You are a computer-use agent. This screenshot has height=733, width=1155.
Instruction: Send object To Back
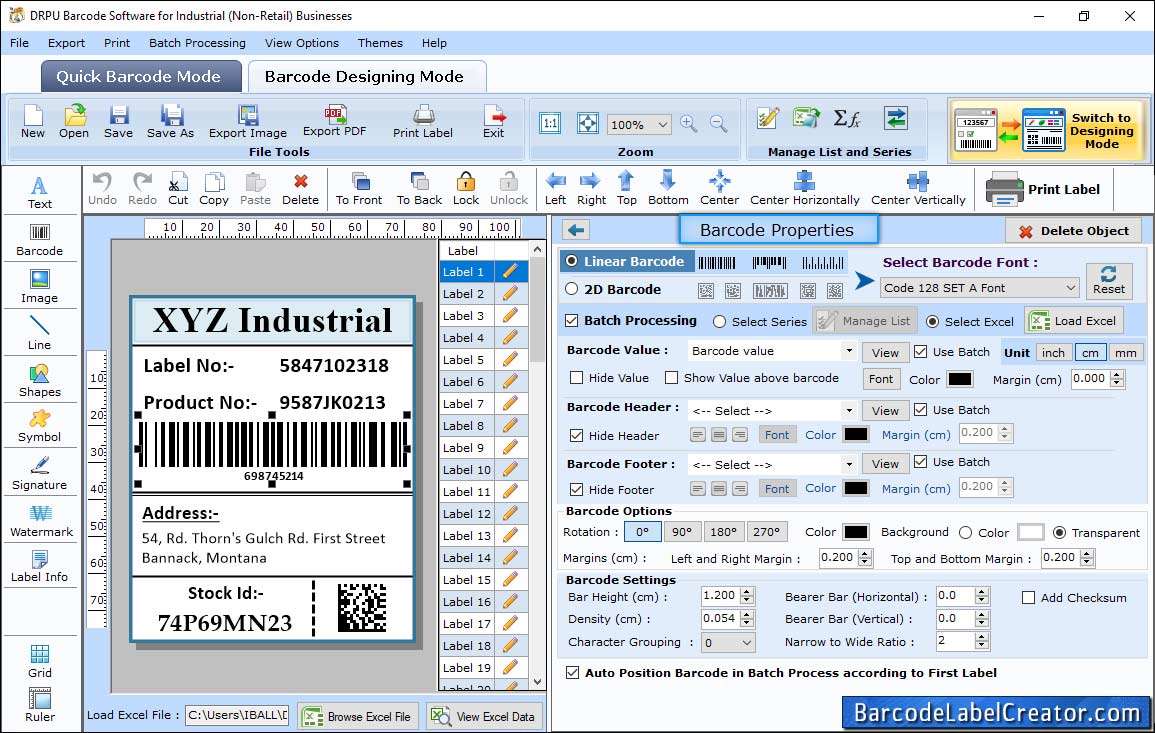point(419,189)
